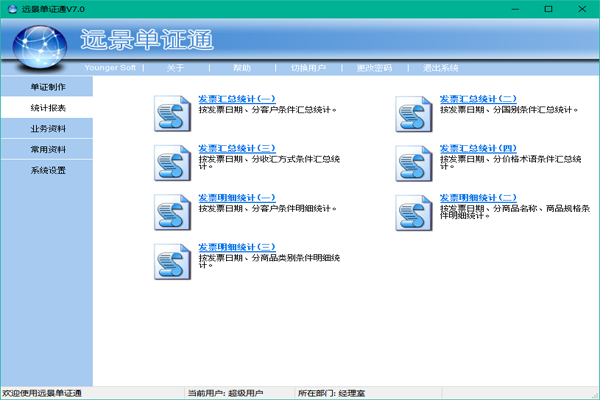This screenshot has width=600, height=400.
Task: Open the 发票汇总统计(二) link
Action: click(x=478, y=99)
